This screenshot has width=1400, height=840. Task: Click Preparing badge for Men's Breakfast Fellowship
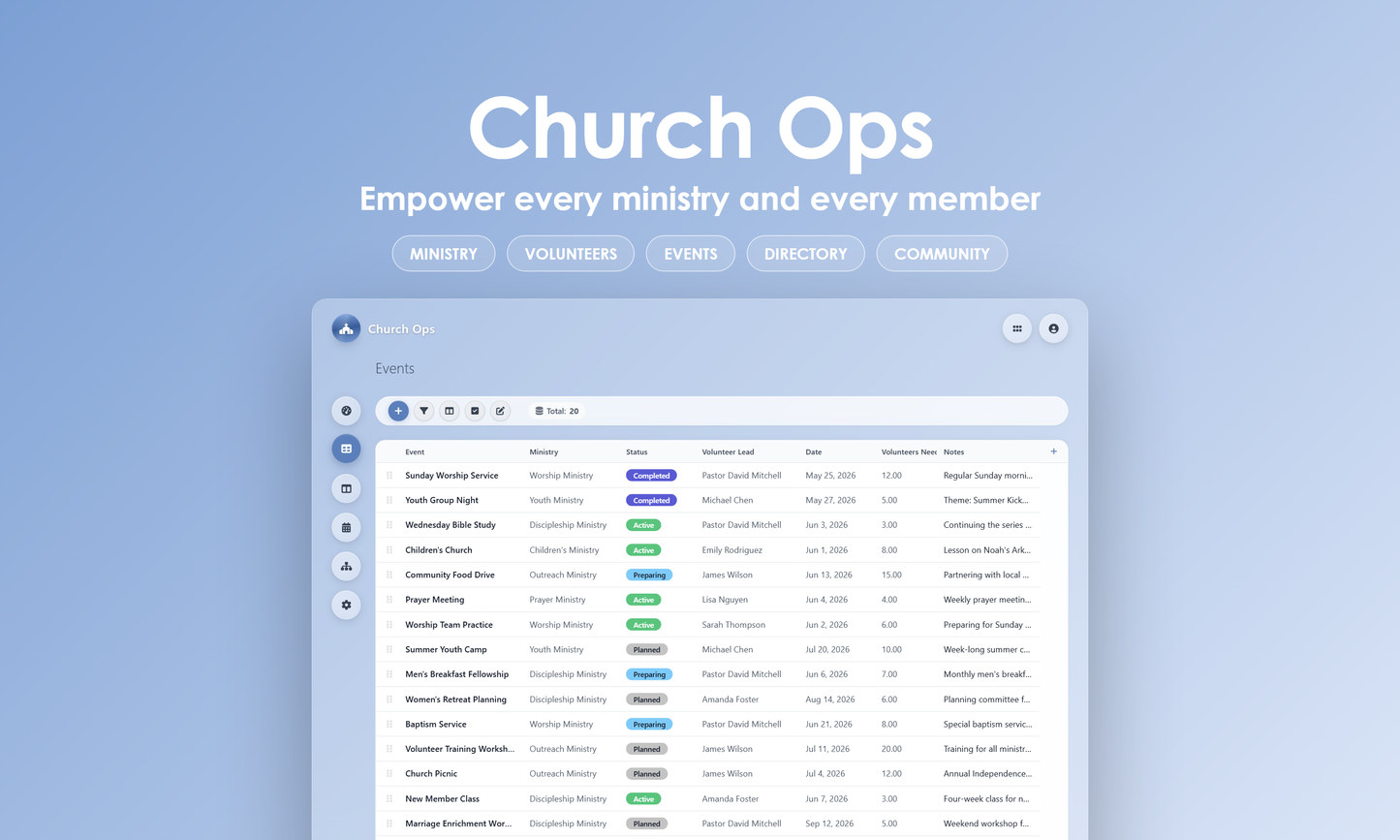point(649,674)
